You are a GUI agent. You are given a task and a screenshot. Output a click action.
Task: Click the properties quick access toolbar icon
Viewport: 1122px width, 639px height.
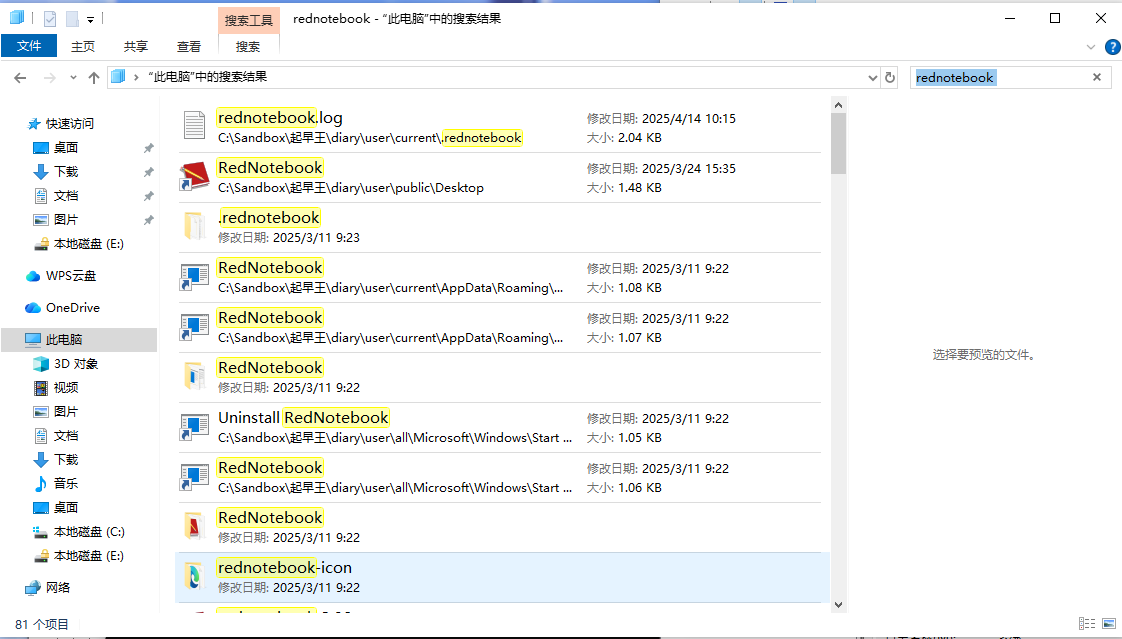click(49, 19)
